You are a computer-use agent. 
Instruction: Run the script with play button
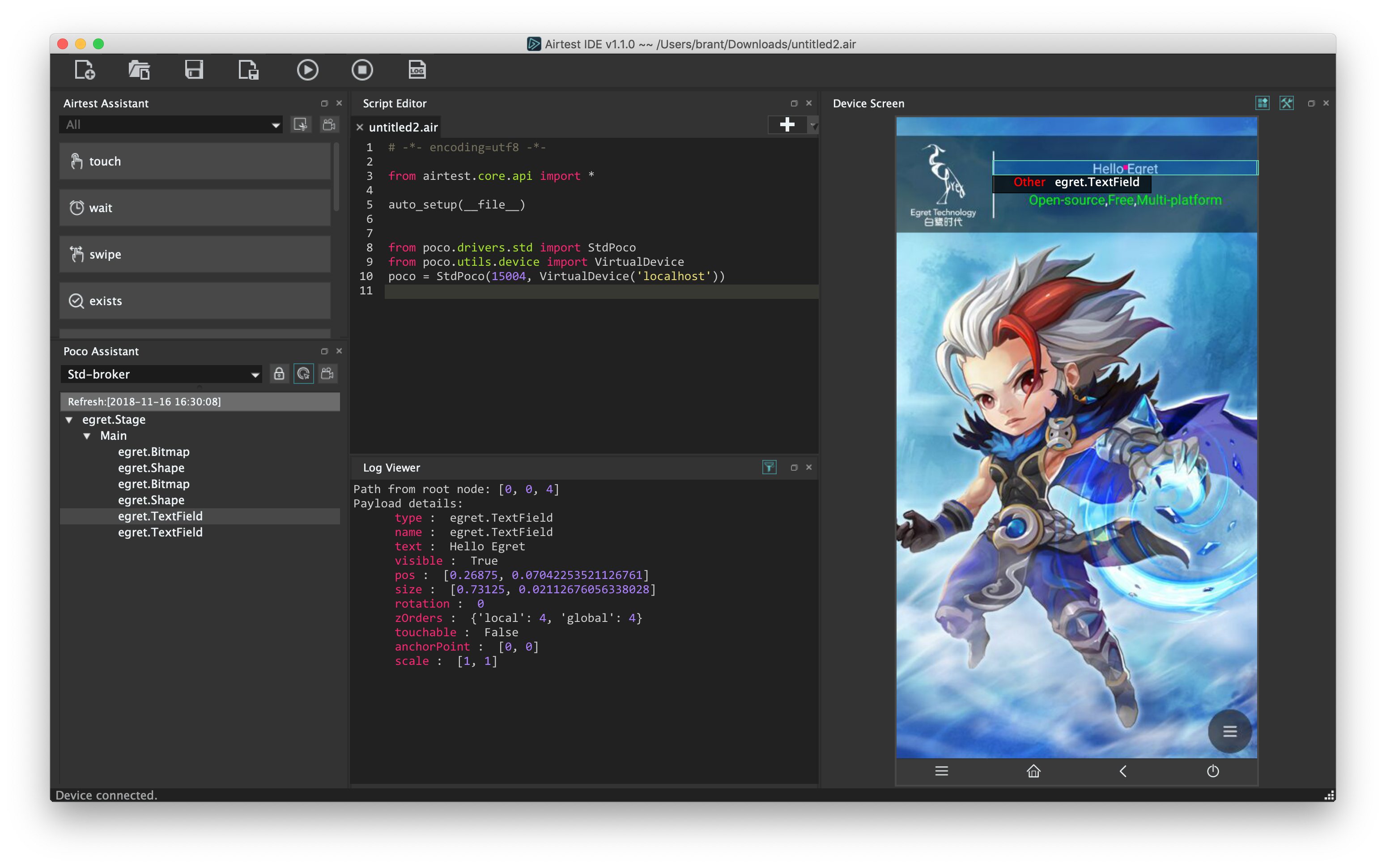click(x=307, y=70)
